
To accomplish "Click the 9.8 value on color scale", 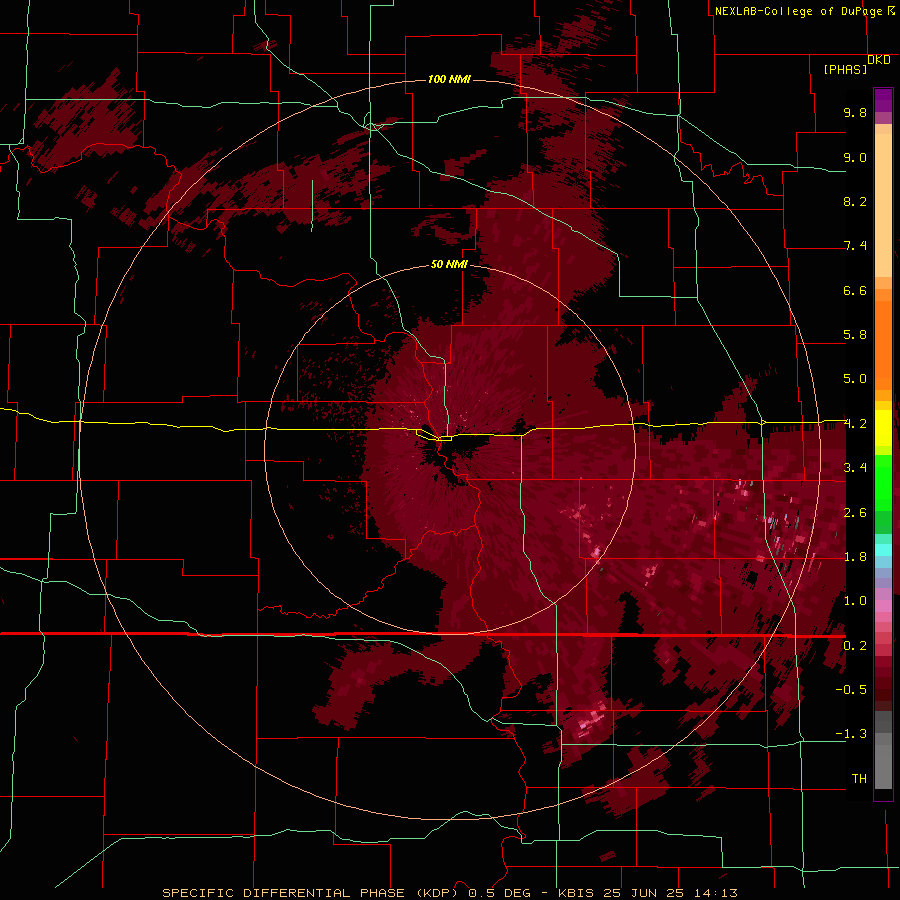I will click(855, 112).
